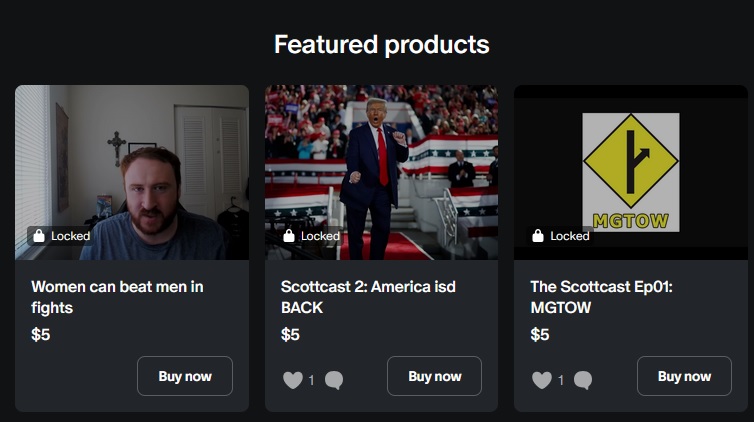
Task: Buy now the Women can beat men product
Action: [185, 376]
